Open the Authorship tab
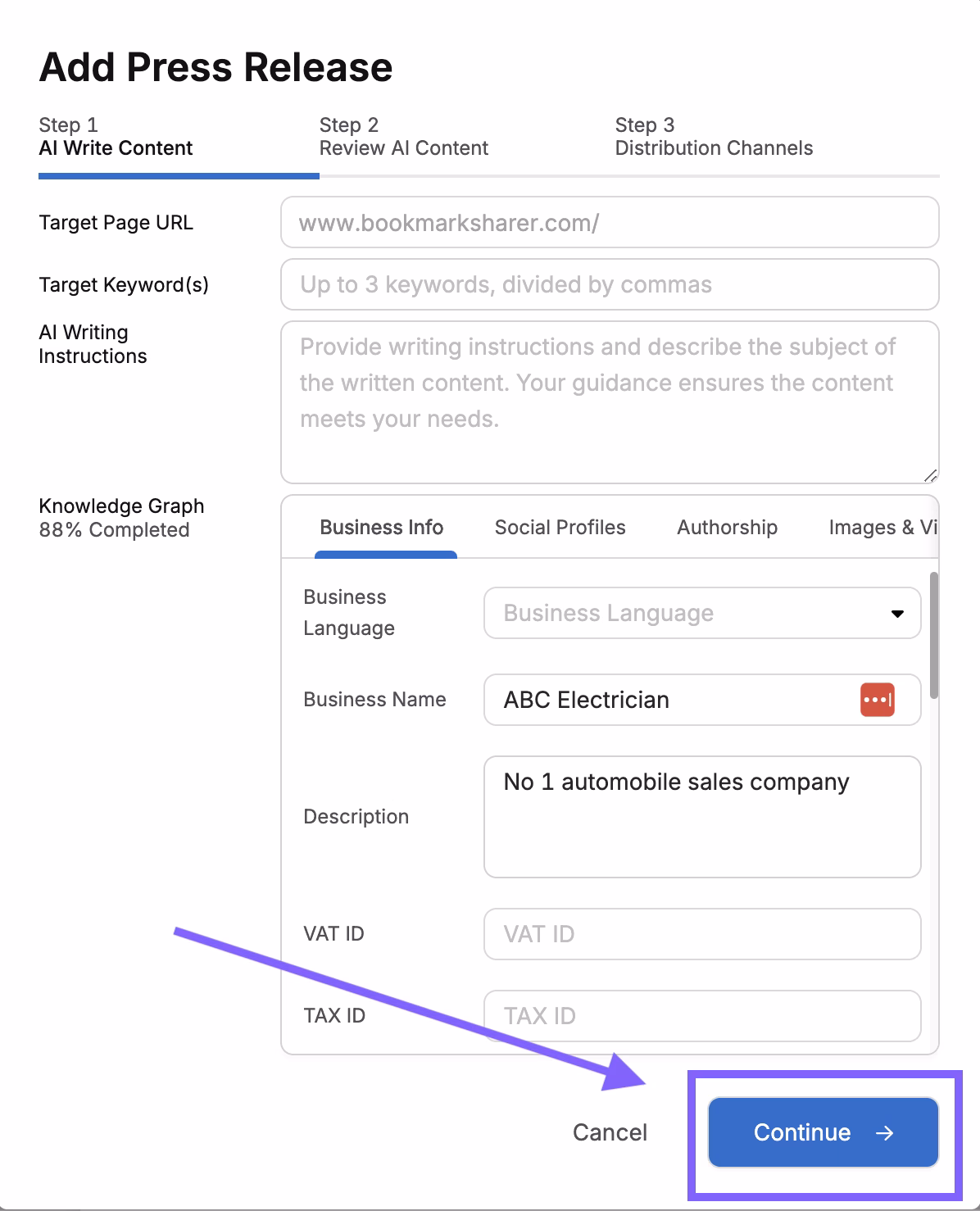The image size is (980, 1211). (x=727, y=528)
